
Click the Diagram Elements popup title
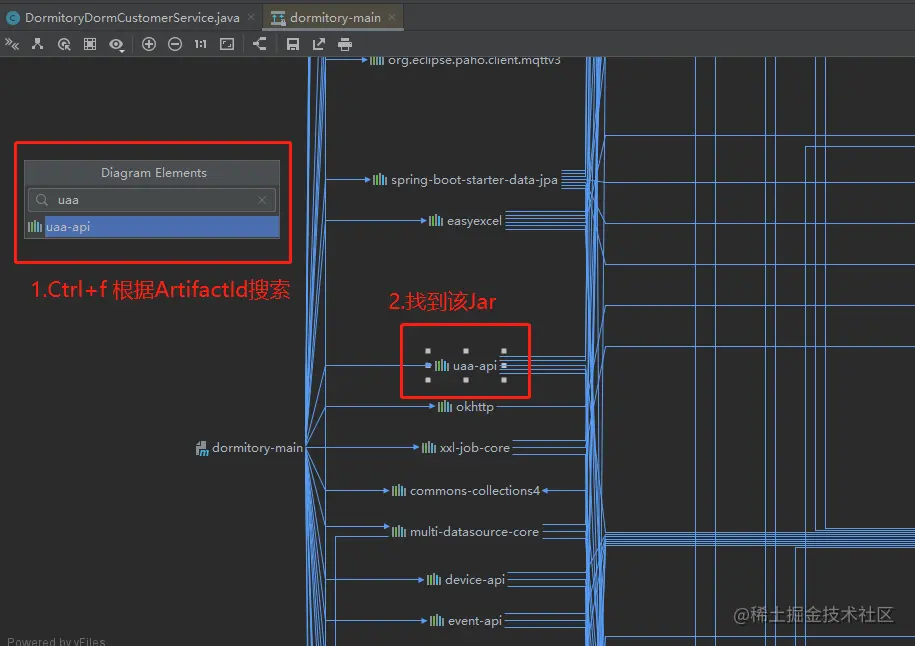(x=153, y=173)
